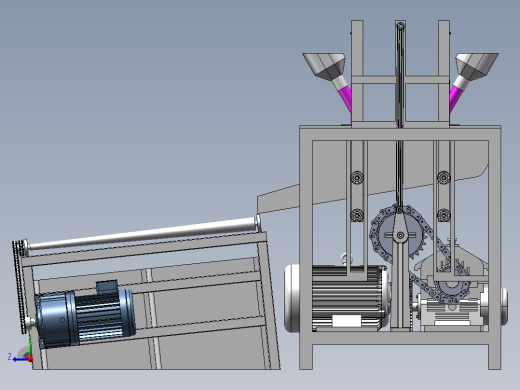Select the vertical chain drive at the far left edge
Image resolution: width=520 pixels, height=390 pixels.
[x=19, y=287]
